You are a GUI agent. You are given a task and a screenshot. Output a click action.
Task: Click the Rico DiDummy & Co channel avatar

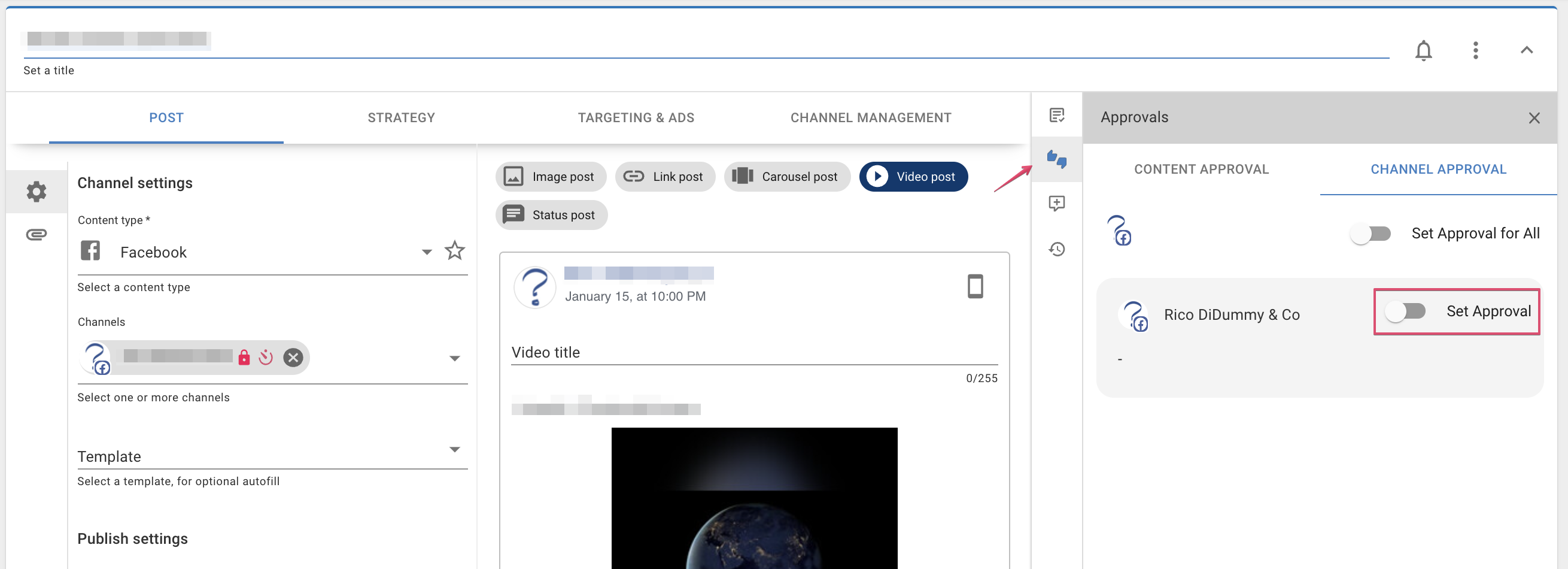[1134, 316]
